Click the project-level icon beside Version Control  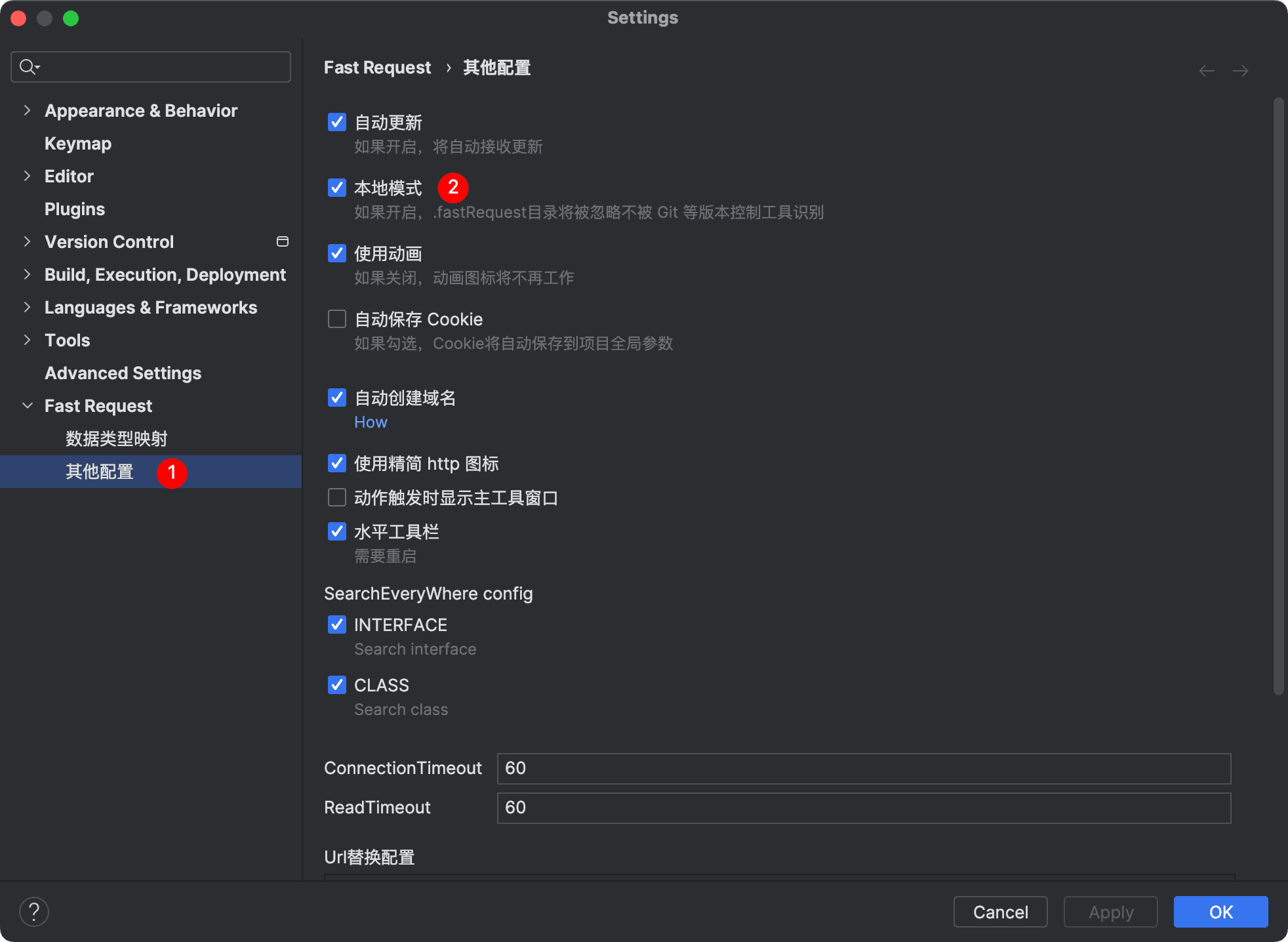click(x=283, y=241)
